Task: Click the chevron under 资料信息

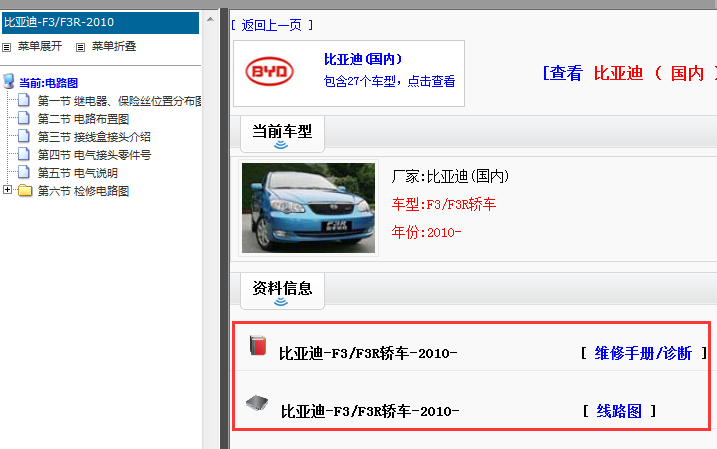Action: (x=281, y=302)
